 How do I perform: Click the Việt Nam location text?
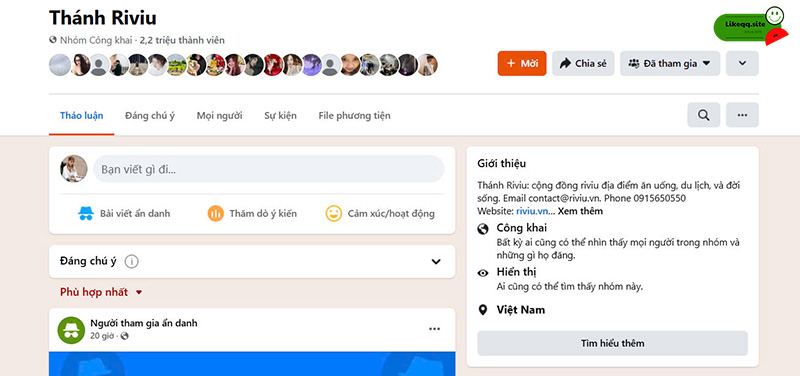520,310
